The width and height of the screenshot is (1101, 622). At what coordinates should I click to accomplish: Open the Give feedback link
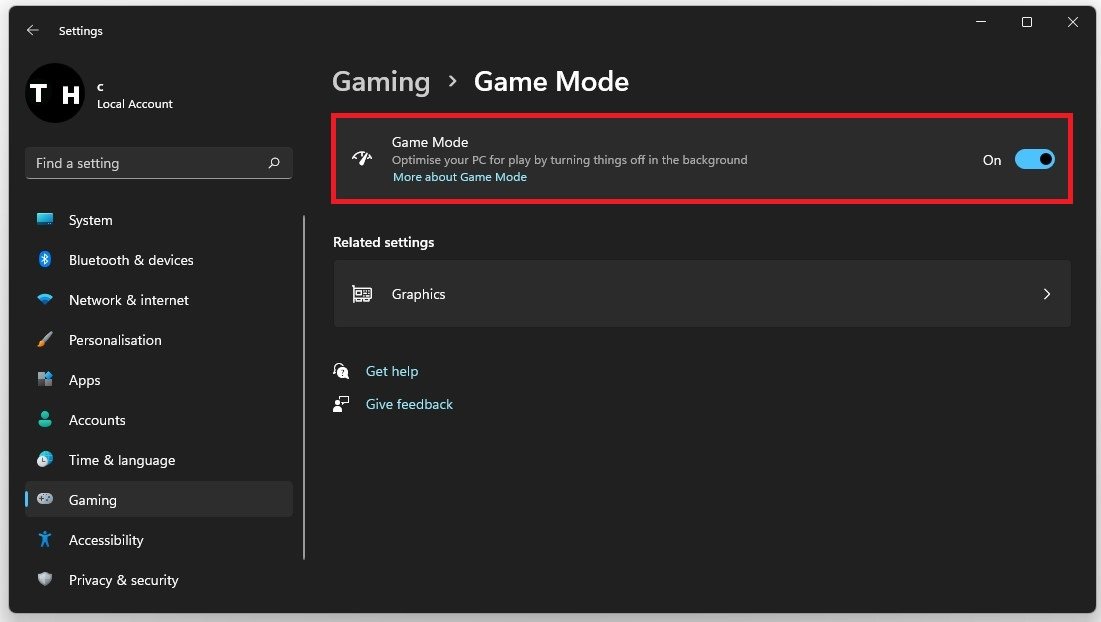(409, 404)
